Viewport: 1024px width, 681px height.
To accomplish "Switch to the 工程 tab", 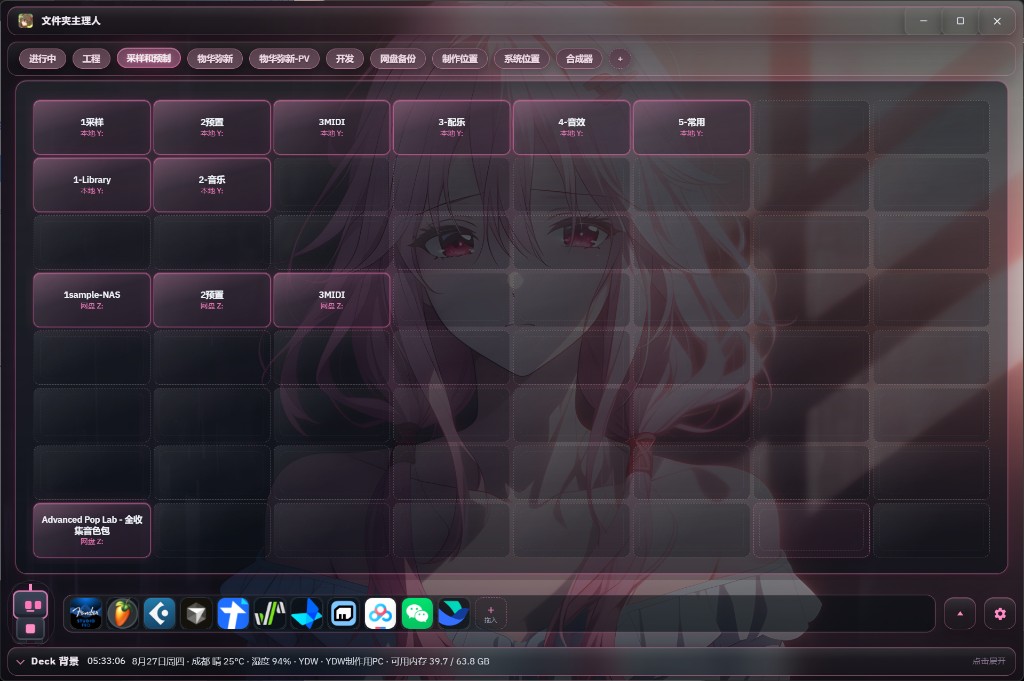I will 91,59.
